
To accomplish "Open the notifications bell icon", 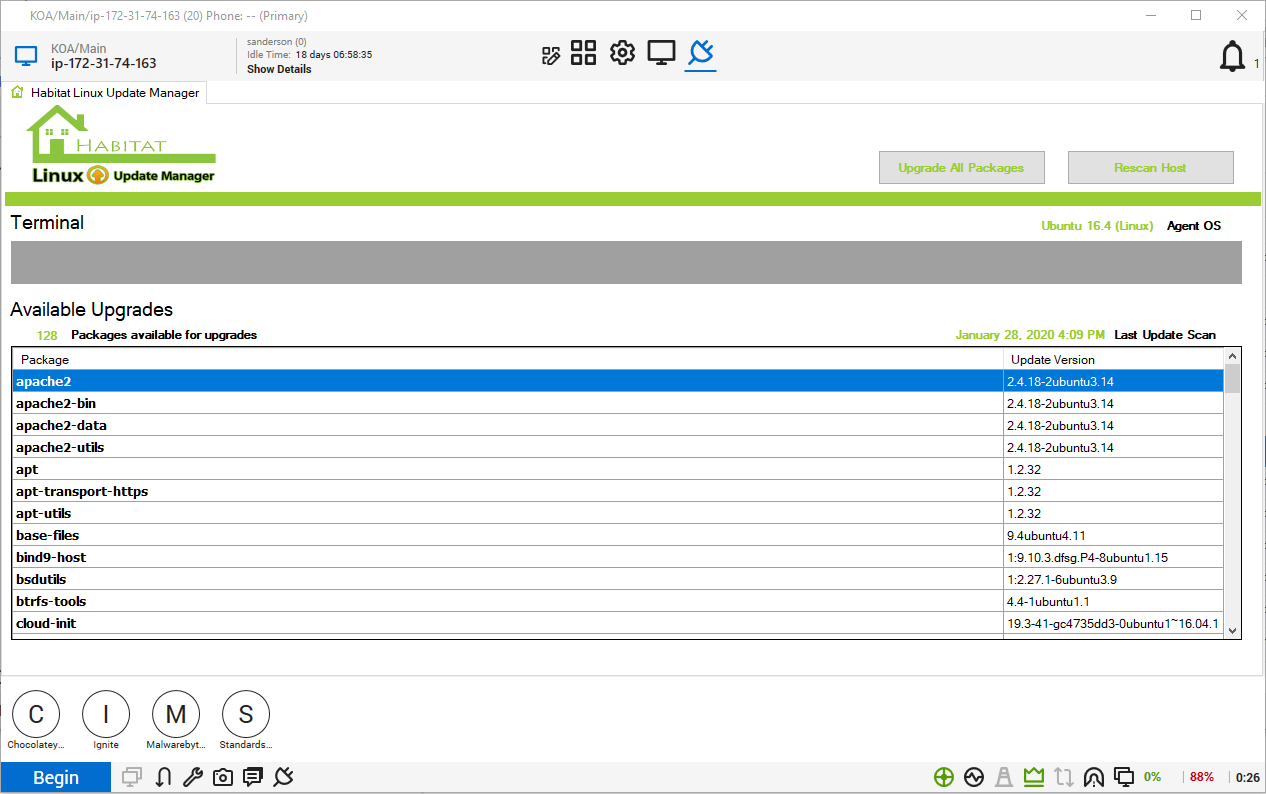I will point(1232,57).
